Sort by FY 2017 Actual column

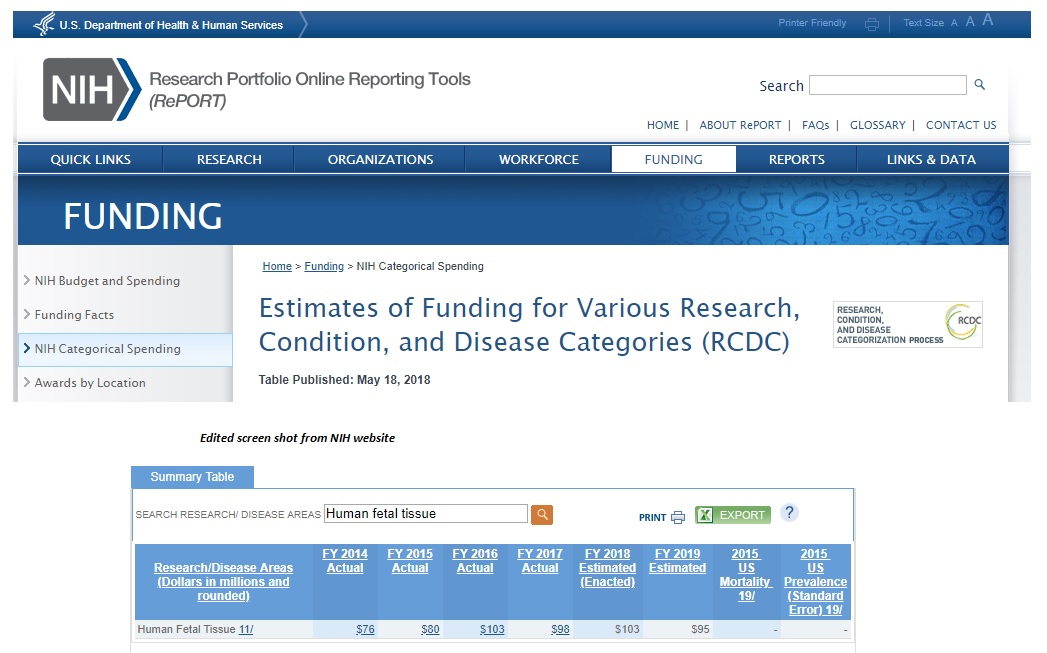pyautogui.click(x=540, y=561)
